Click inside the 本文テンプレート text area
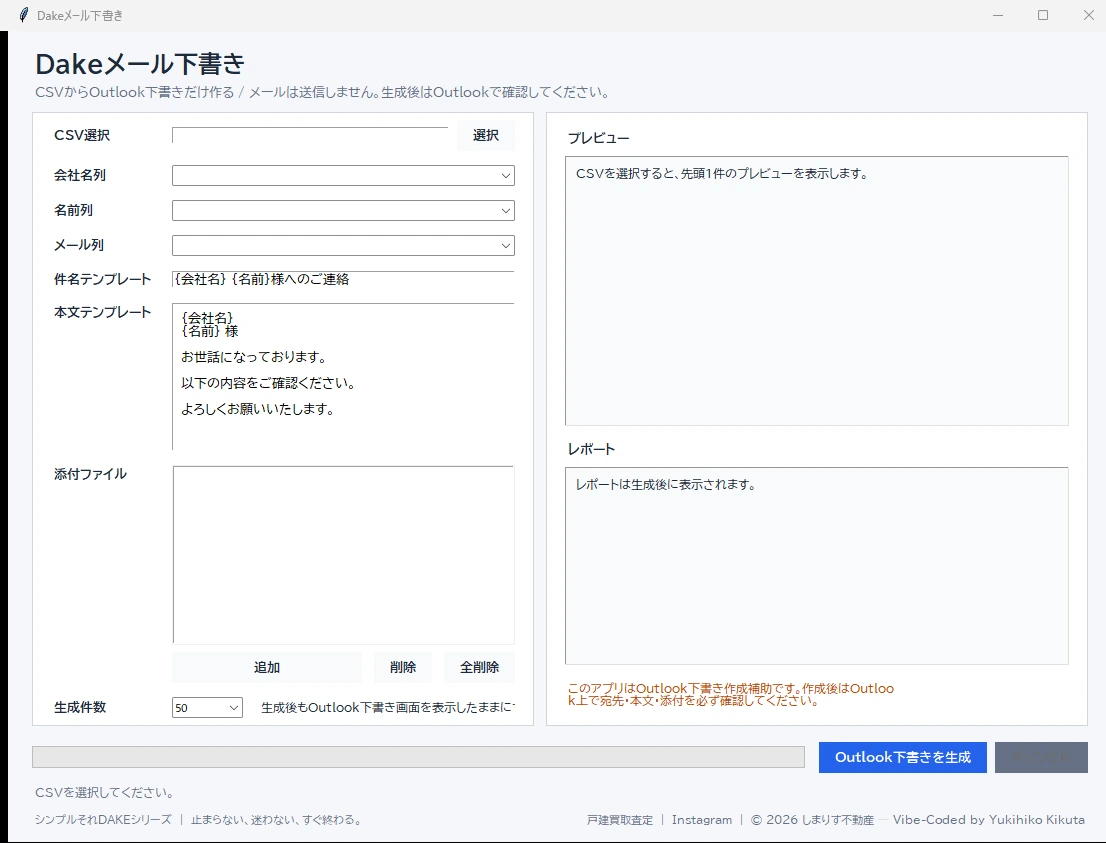This screenshot has width=1106, height=843. coord(343,376)
